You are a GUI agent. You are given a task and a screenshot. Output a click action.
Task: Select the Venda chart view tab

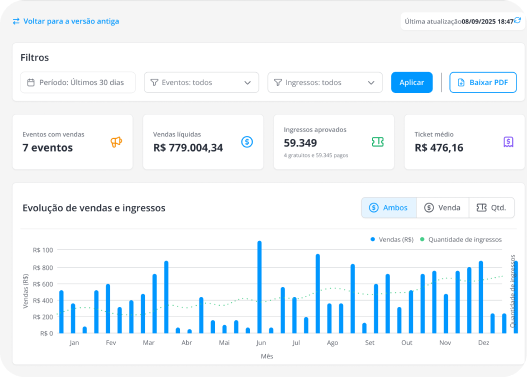pos(443,208)
